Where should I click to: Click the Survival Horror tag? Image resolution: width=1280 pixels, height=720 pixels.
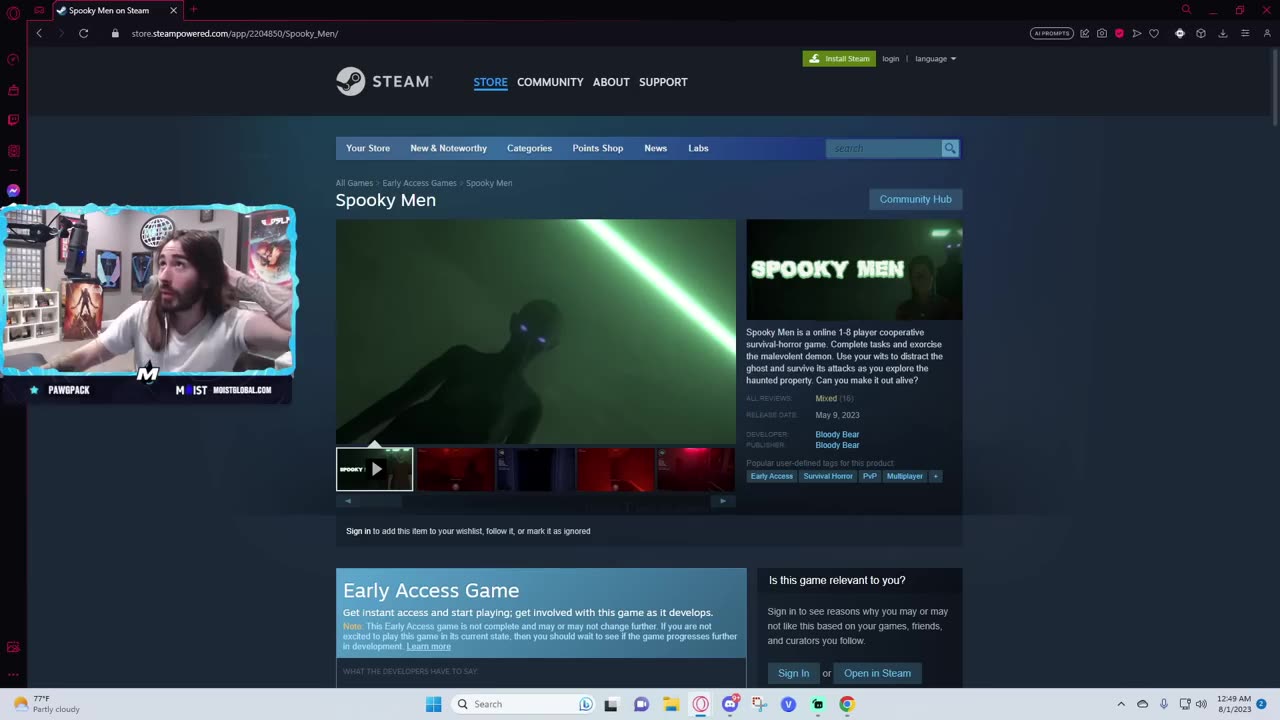[828, 476]
